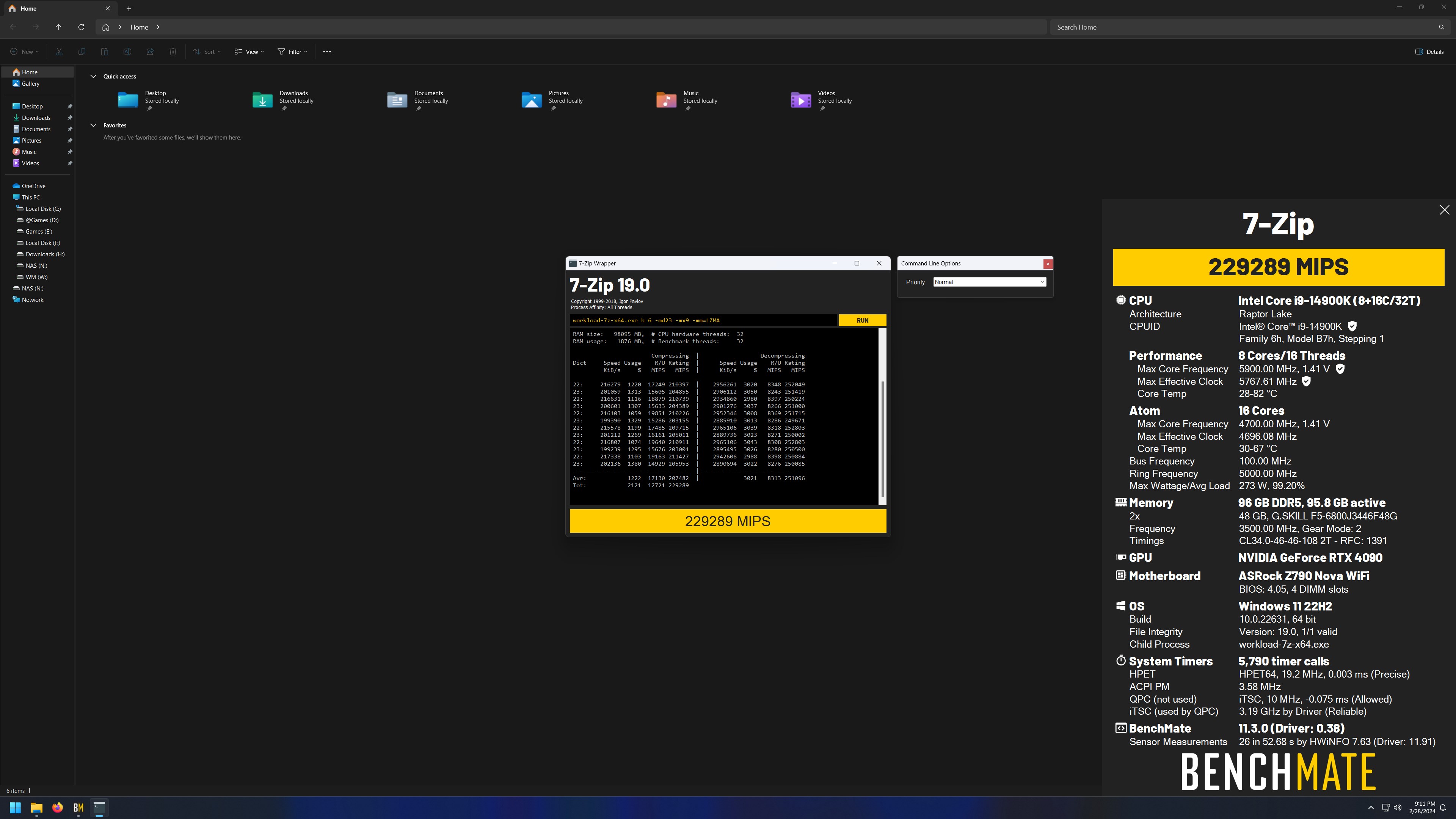Open the See more ellipsis menu
This screenshot has height=819, width=1456.
click(327, 52)
